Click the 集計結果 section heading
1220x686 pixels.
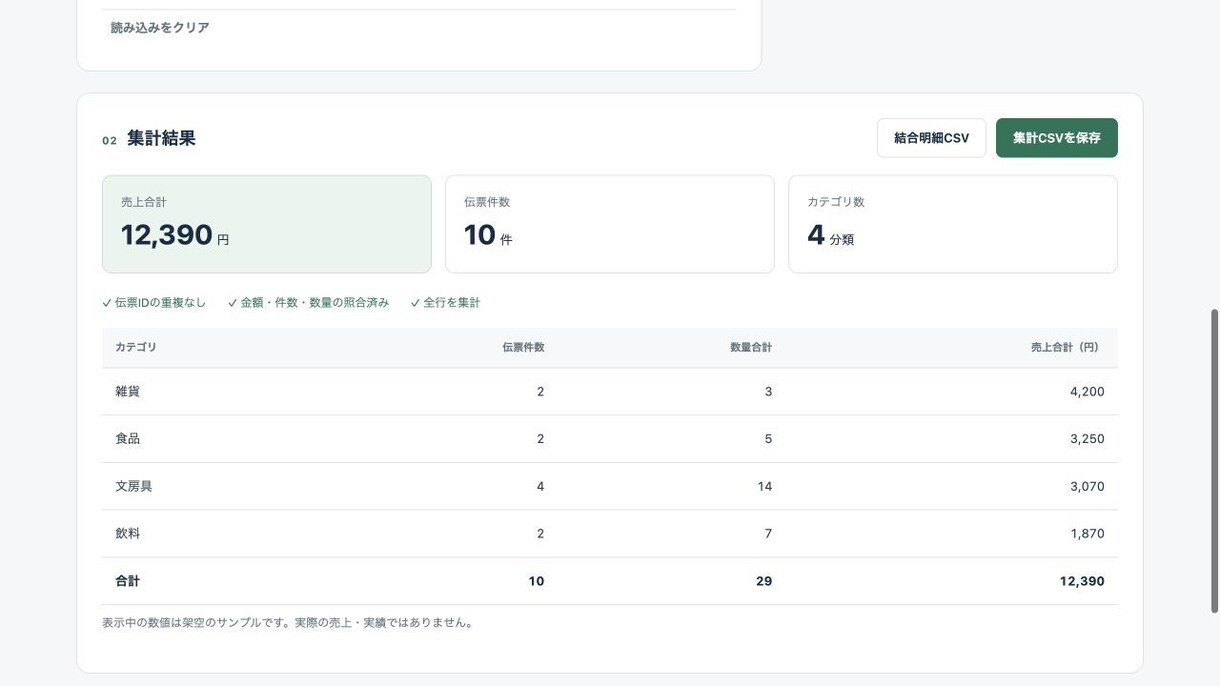pyautogui.click(x=161, y=139)
